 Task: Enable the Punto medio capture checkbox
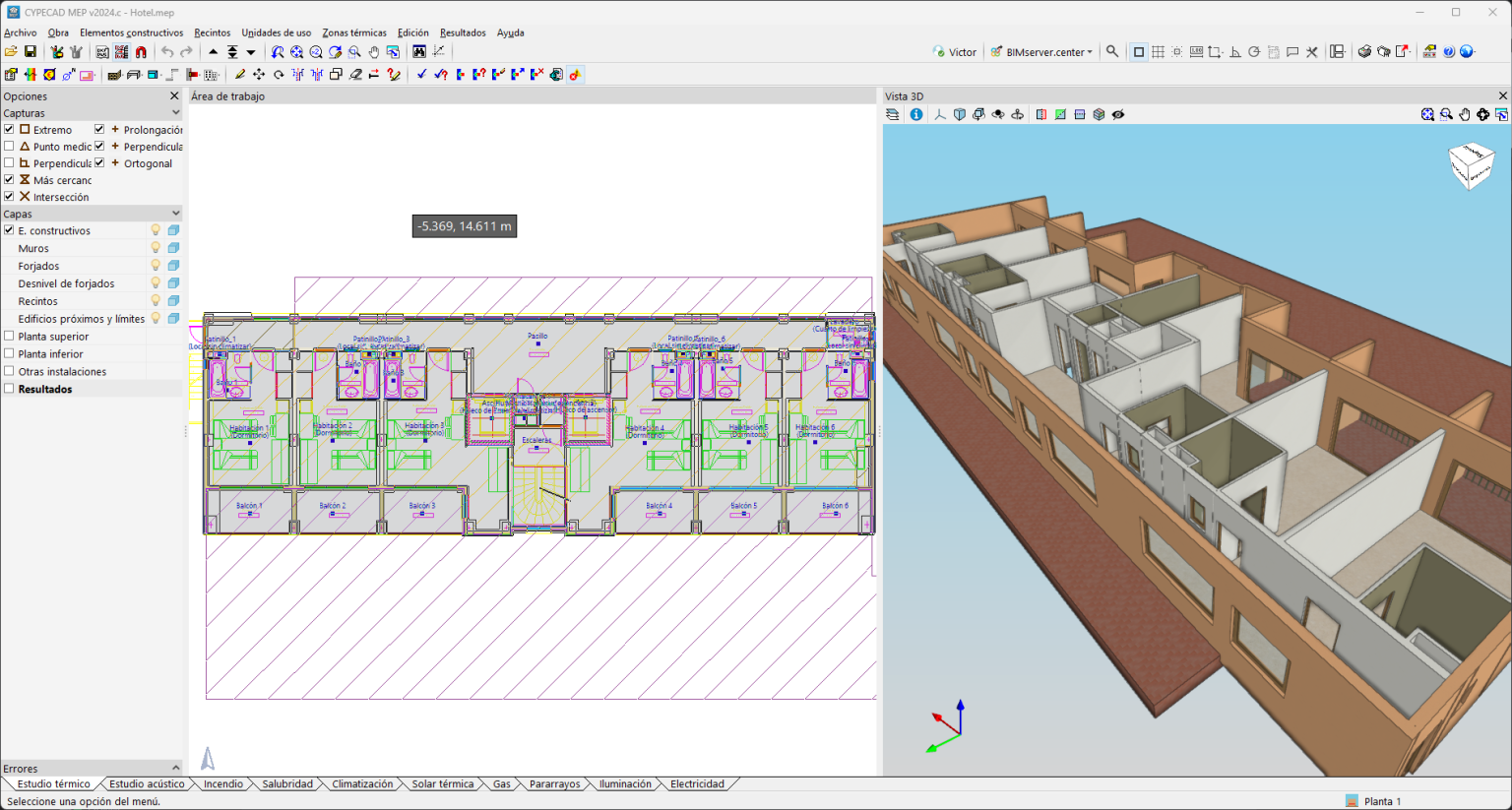click(x=9, y=147)
